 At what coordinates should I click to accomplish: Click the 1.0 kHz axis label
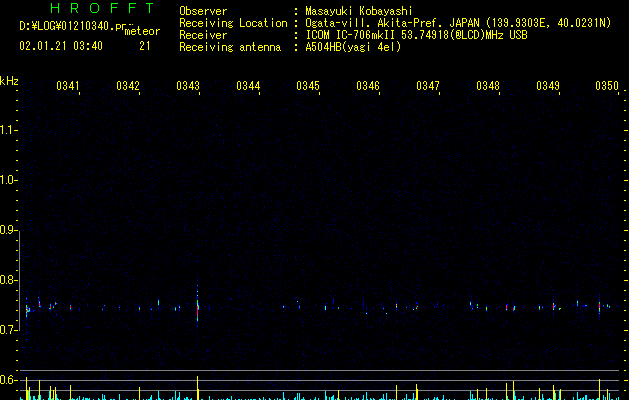coord(9,180)
